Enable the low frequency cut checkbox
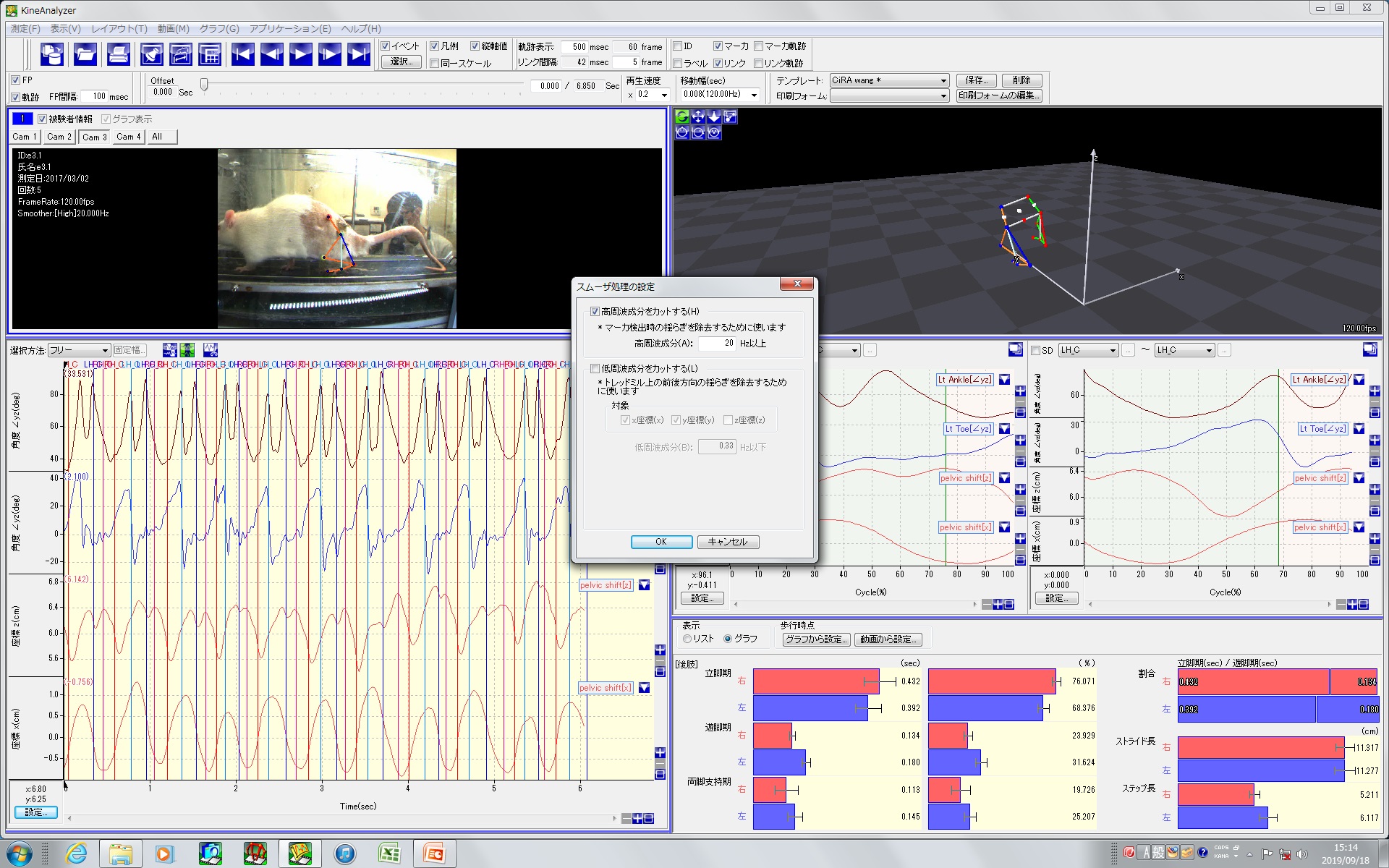 point(595,369)
